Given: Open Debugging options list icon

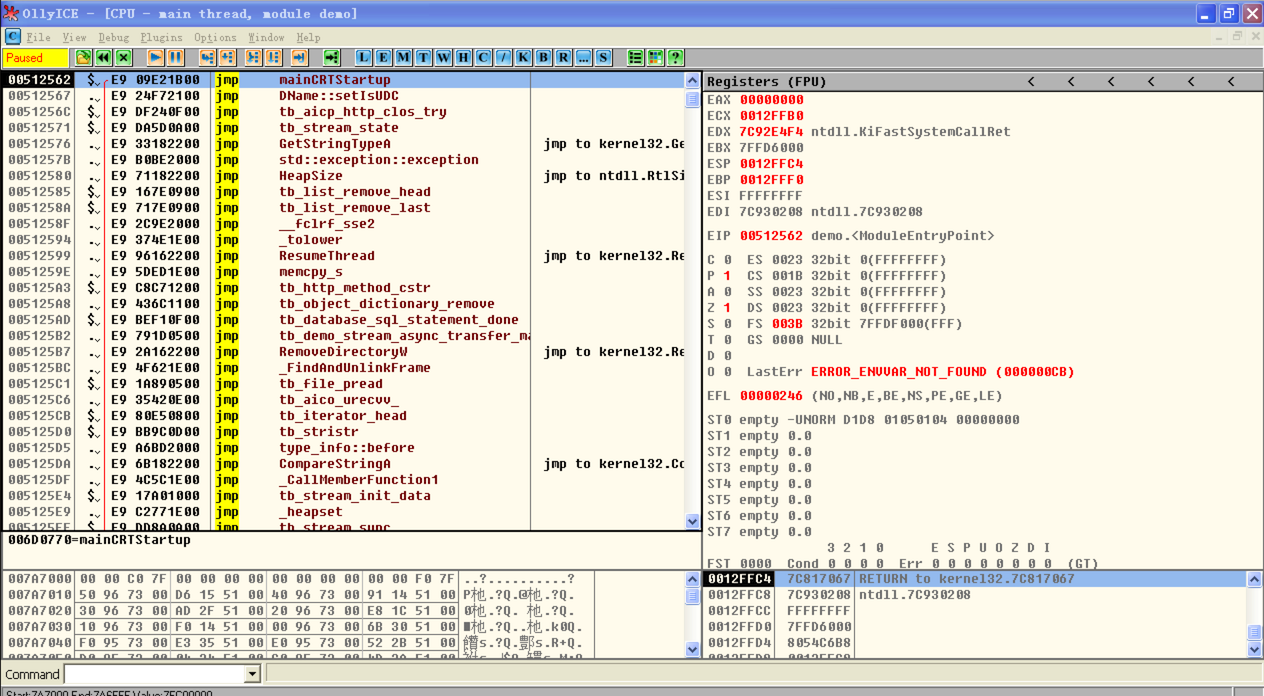Looking at the screenshot, I should pos(636,58).
